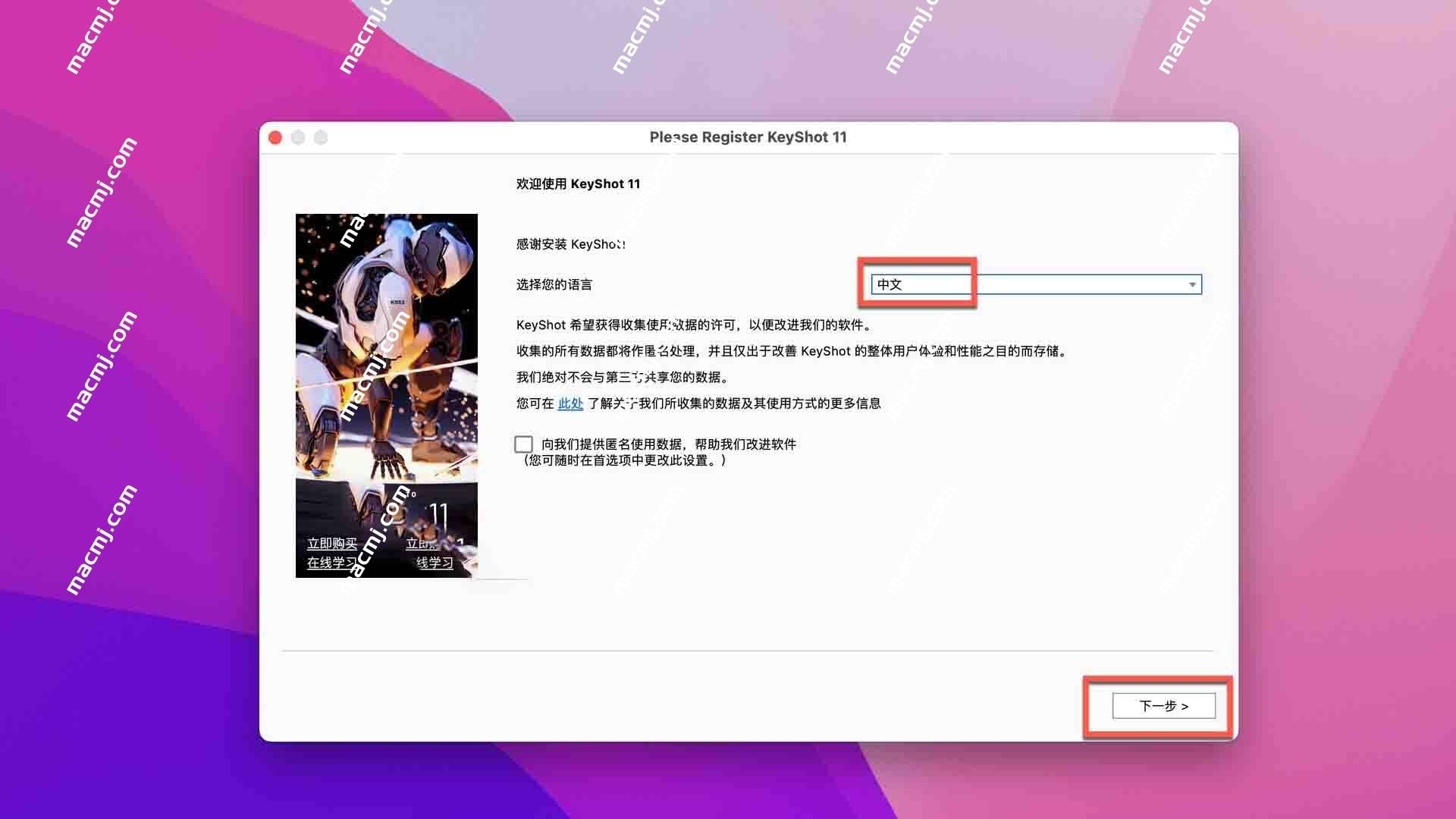Click the 立即购买 link on the image
Screen dimensions: 1456x819
point(331,544)
